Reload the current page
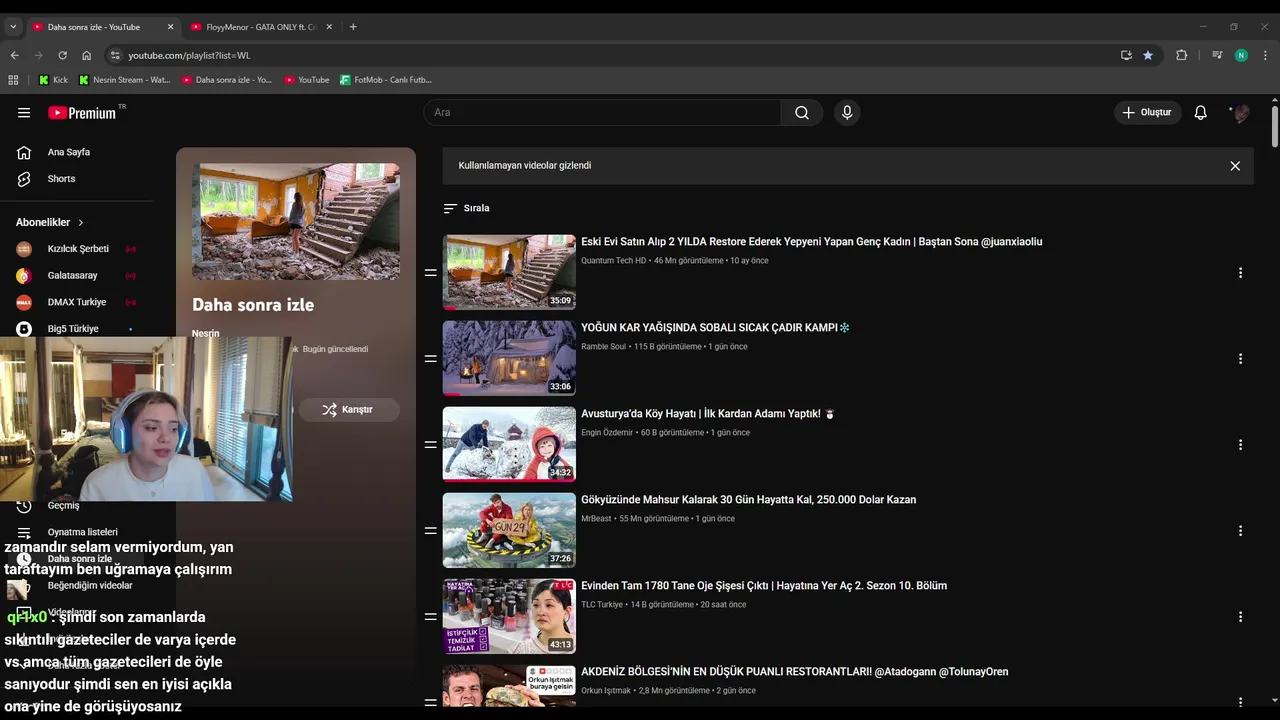Viewport: 1280px width, 720px height. (62, 56)
